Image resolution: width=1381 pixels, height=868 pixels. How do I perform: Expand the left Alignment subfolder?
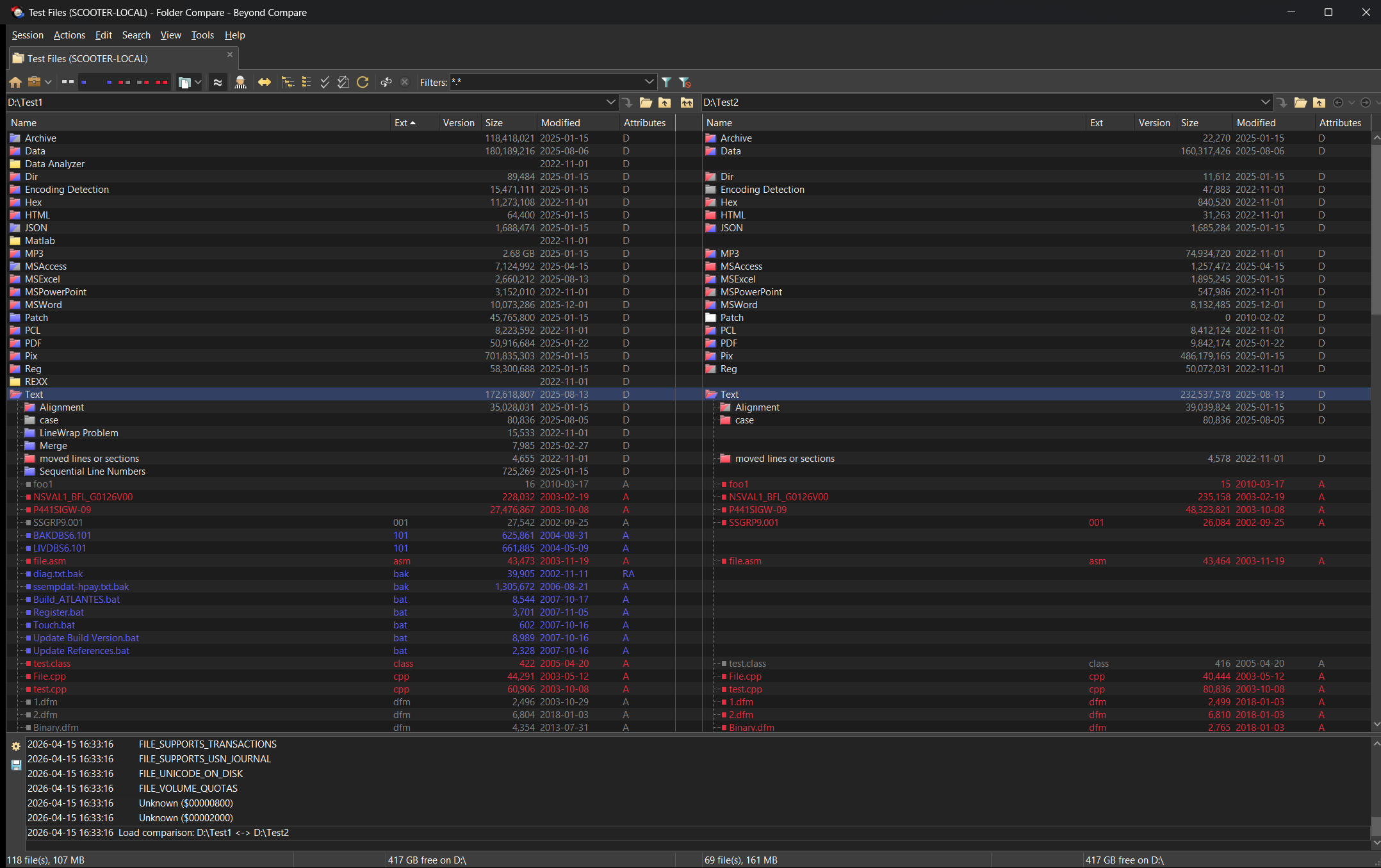point(30,407)
